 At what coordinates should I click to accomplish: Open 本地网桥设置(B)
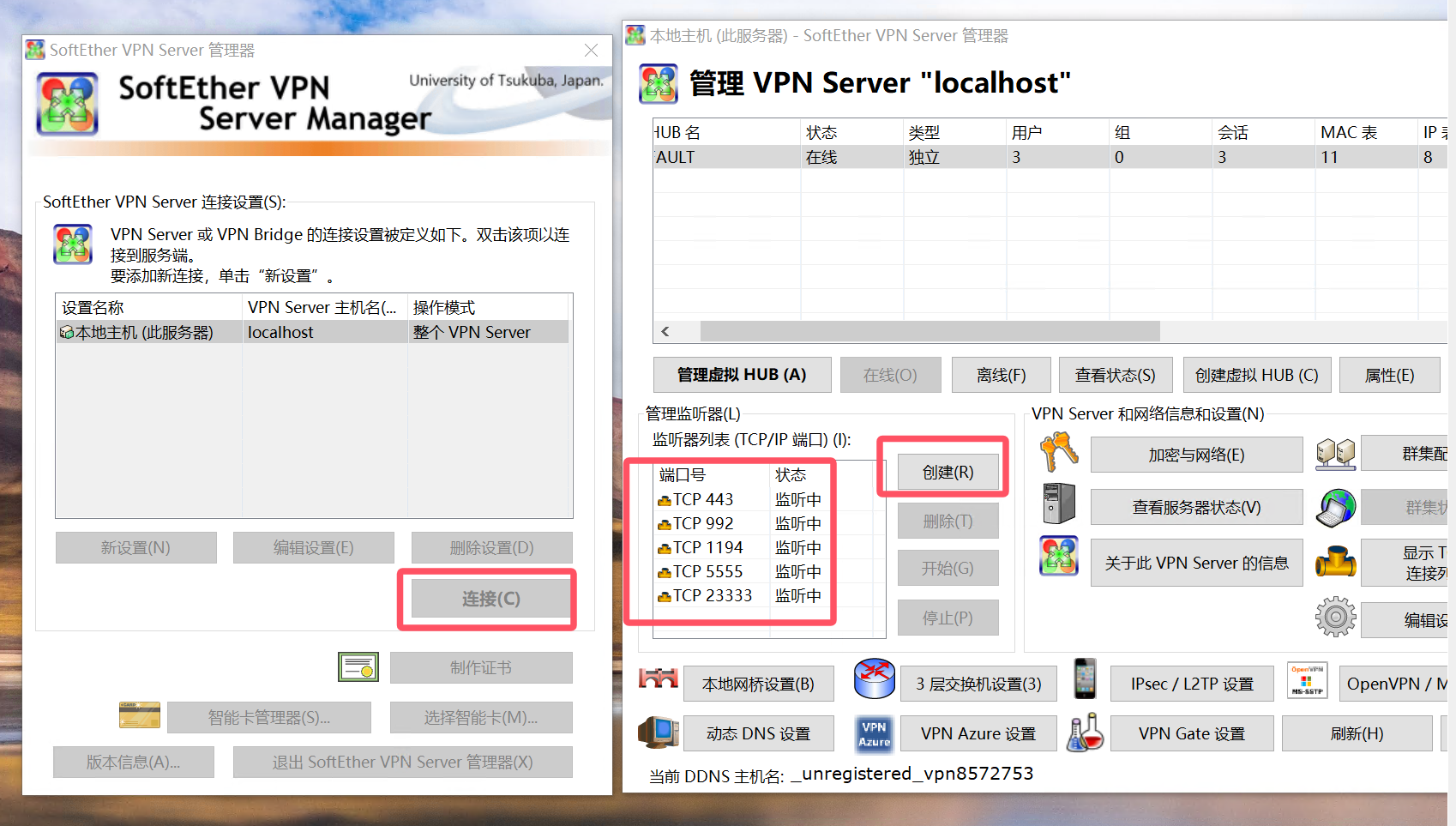(x=758, y=684)
